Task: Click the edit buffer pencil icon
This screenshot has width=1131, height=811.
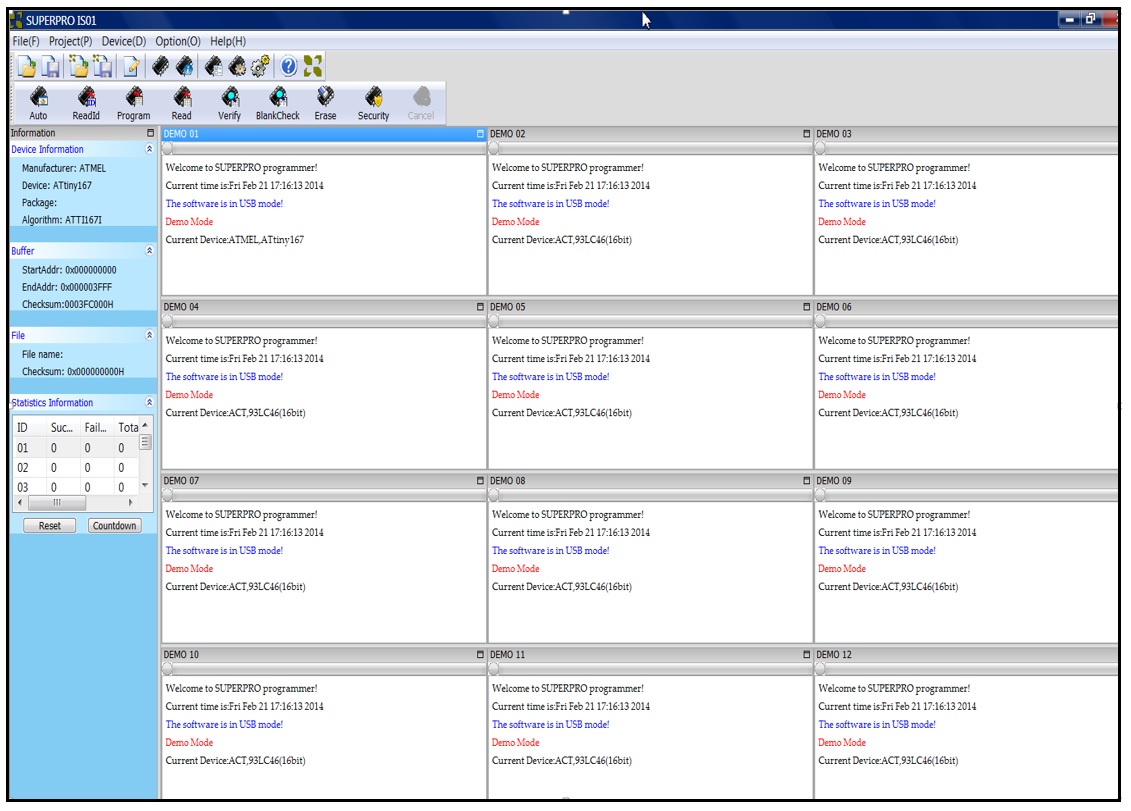Action: [131, 66]
